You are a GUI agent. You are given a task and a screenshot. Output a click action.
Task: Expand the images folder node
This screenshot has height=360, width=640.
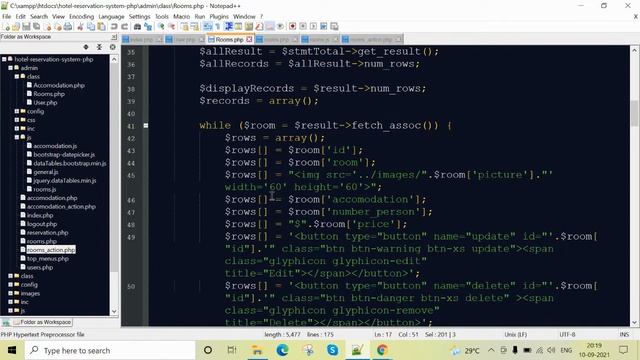point(11,293)
